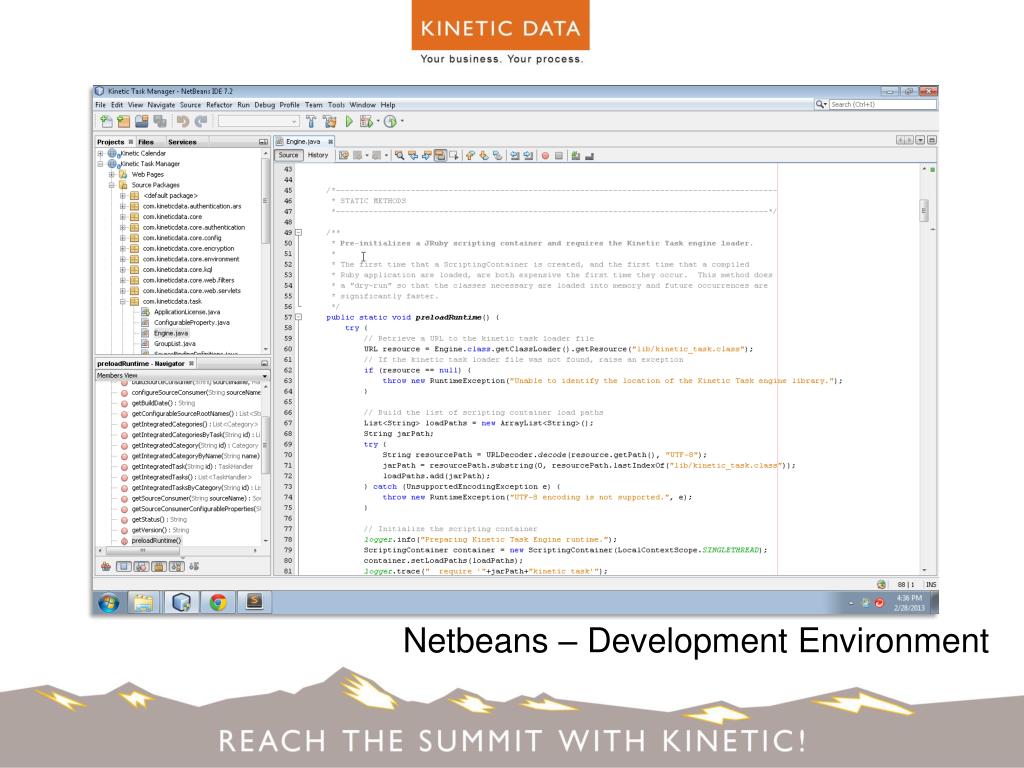The width and height of the screenshot is (1024, 768).
Task: Click the Previous Bookmark editor icon
Action: 470,155
